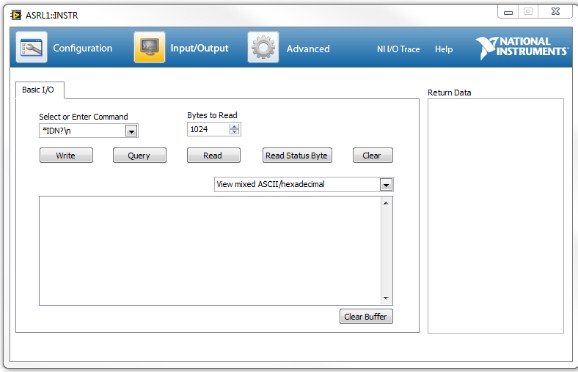Image resolution: width=578 pixels, height=372 pixels.
Task: Open the Help menu
Action: 444,49
